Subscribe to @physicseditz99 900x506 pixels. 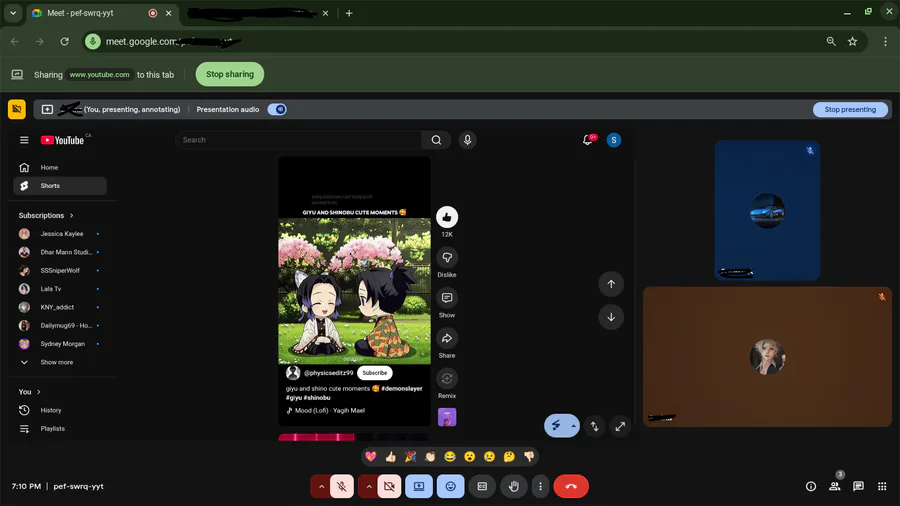(x=375, y=373)
